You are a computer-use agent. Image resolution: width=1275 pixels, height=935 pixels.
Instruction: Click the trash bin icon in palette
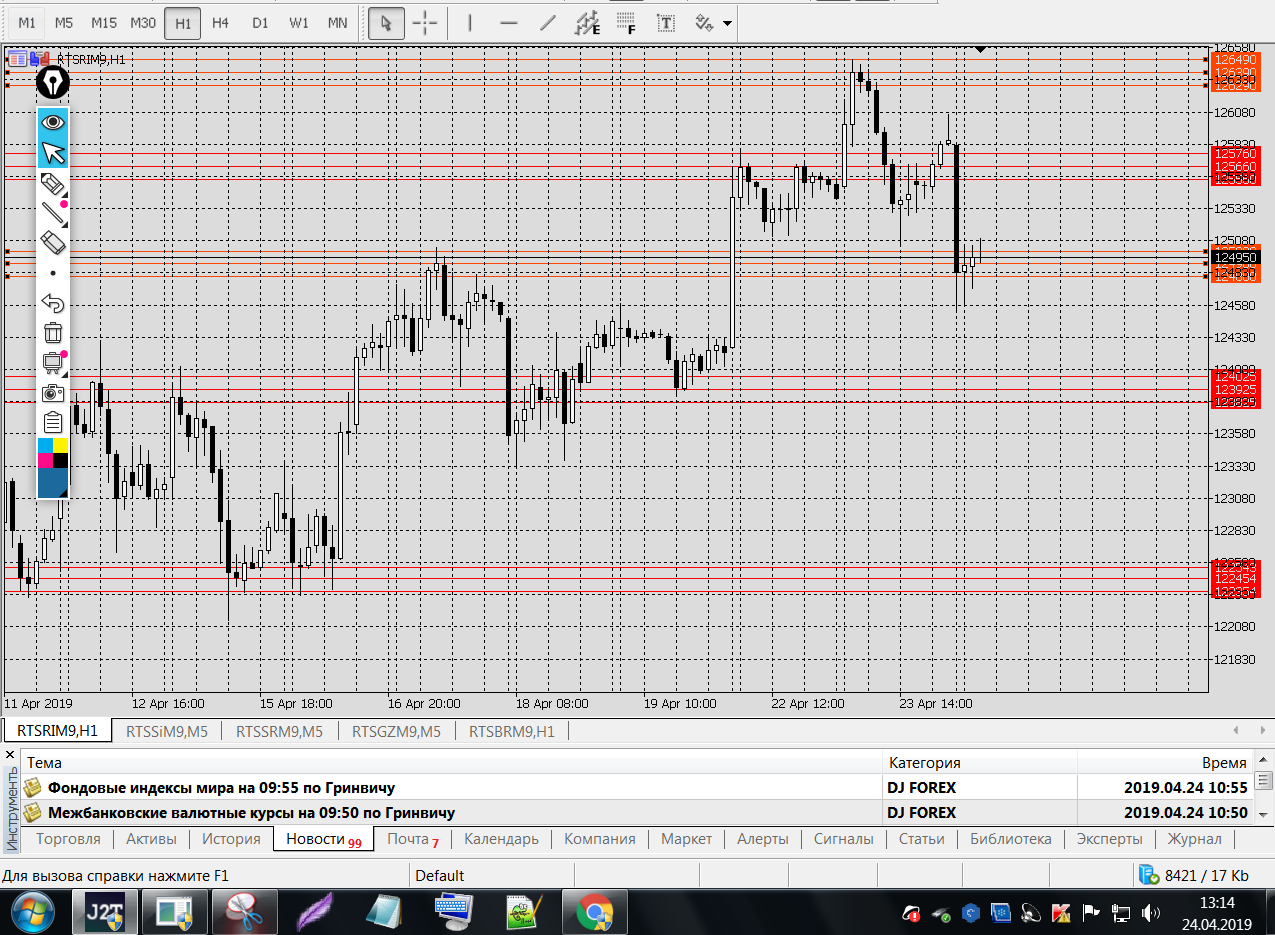coord(53,333)
